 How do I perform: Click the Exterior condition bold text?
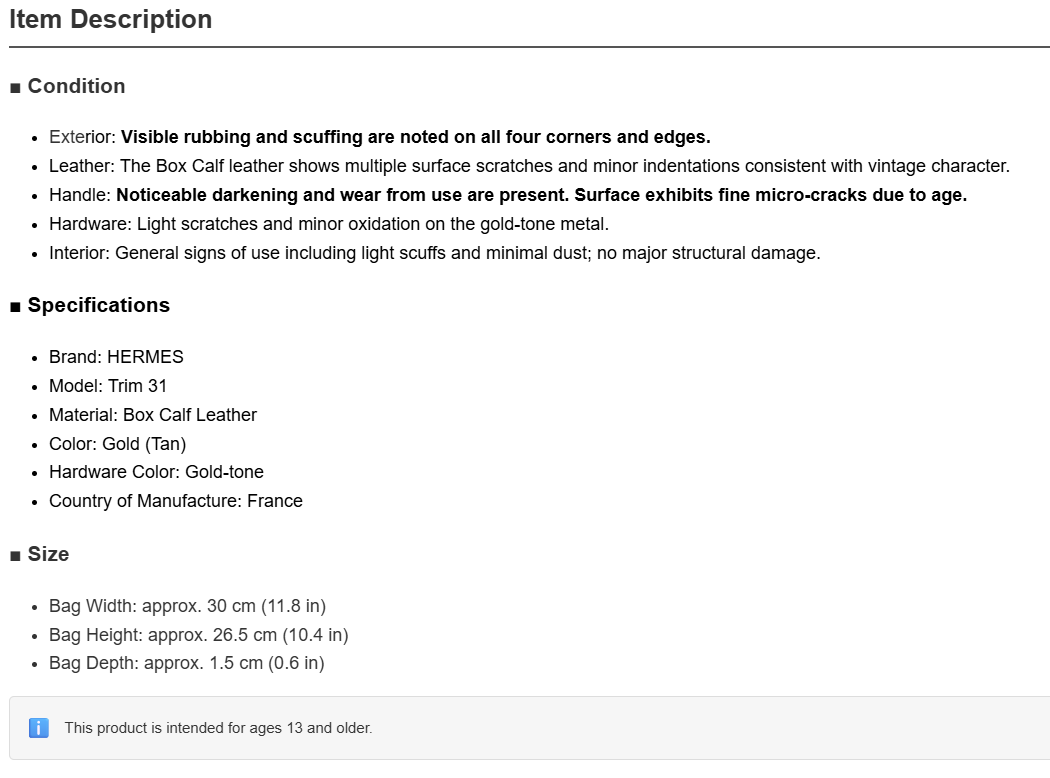[x=415, y=137]
